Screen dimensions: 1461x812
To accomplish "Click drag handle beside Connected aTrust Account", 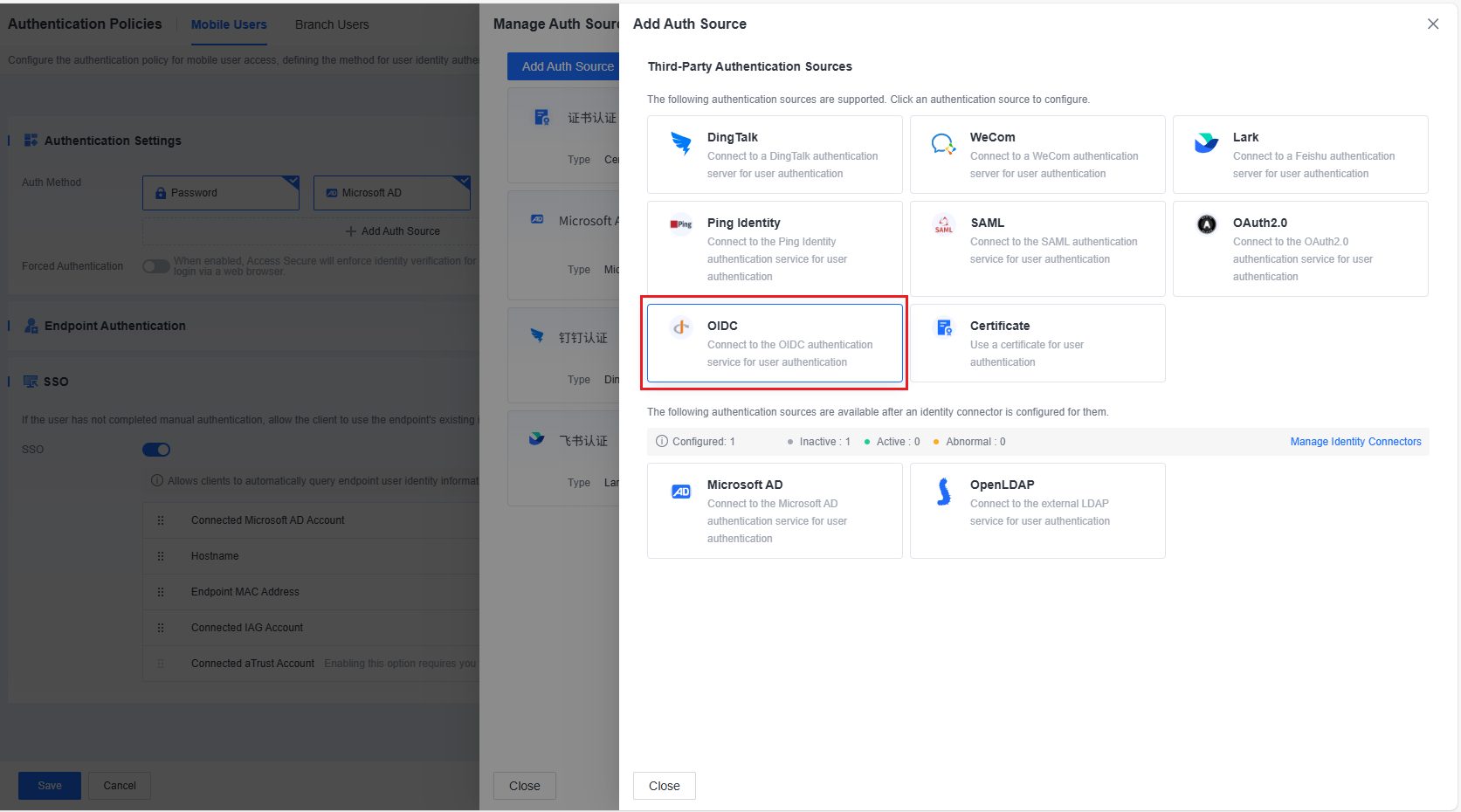I will coord(161,664).
